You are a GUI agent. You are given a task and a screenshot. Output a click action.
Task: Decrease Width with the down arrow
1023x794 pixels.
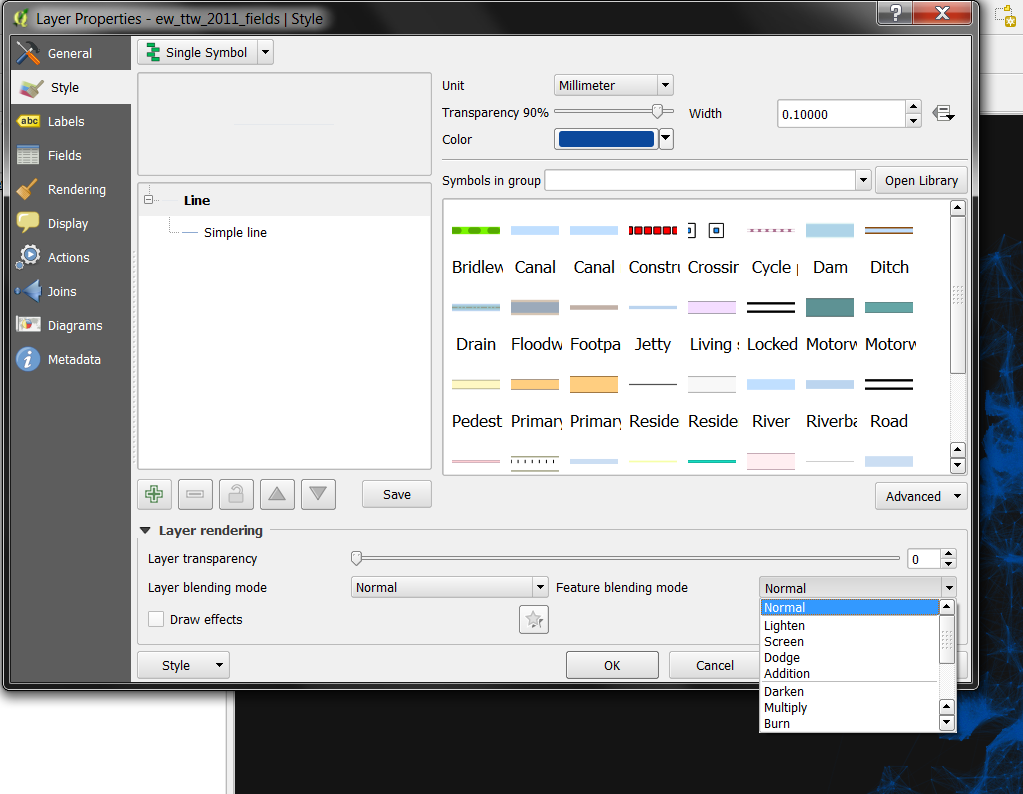coord(913,121)
